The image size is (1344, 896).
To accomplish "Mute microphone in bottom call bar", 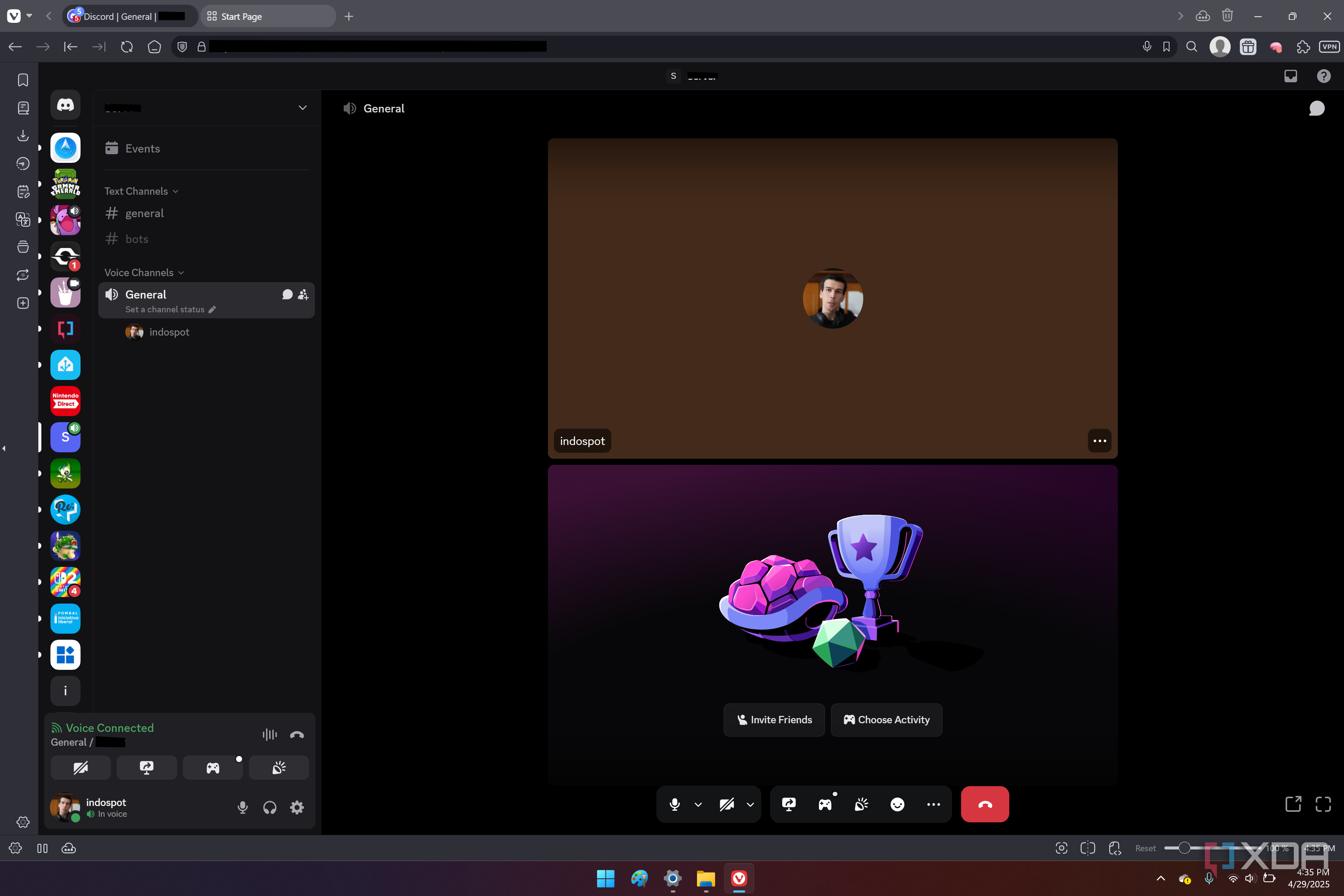I will 674,805.
